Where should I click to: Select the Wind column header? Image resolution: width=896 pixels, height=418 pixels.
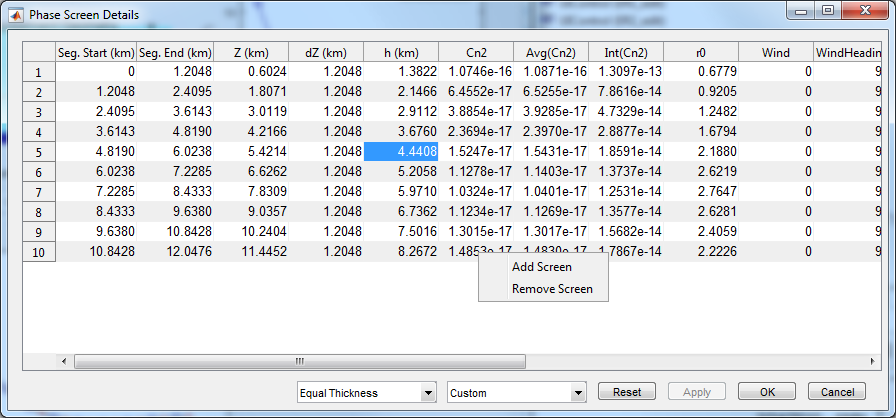point(776,53)
